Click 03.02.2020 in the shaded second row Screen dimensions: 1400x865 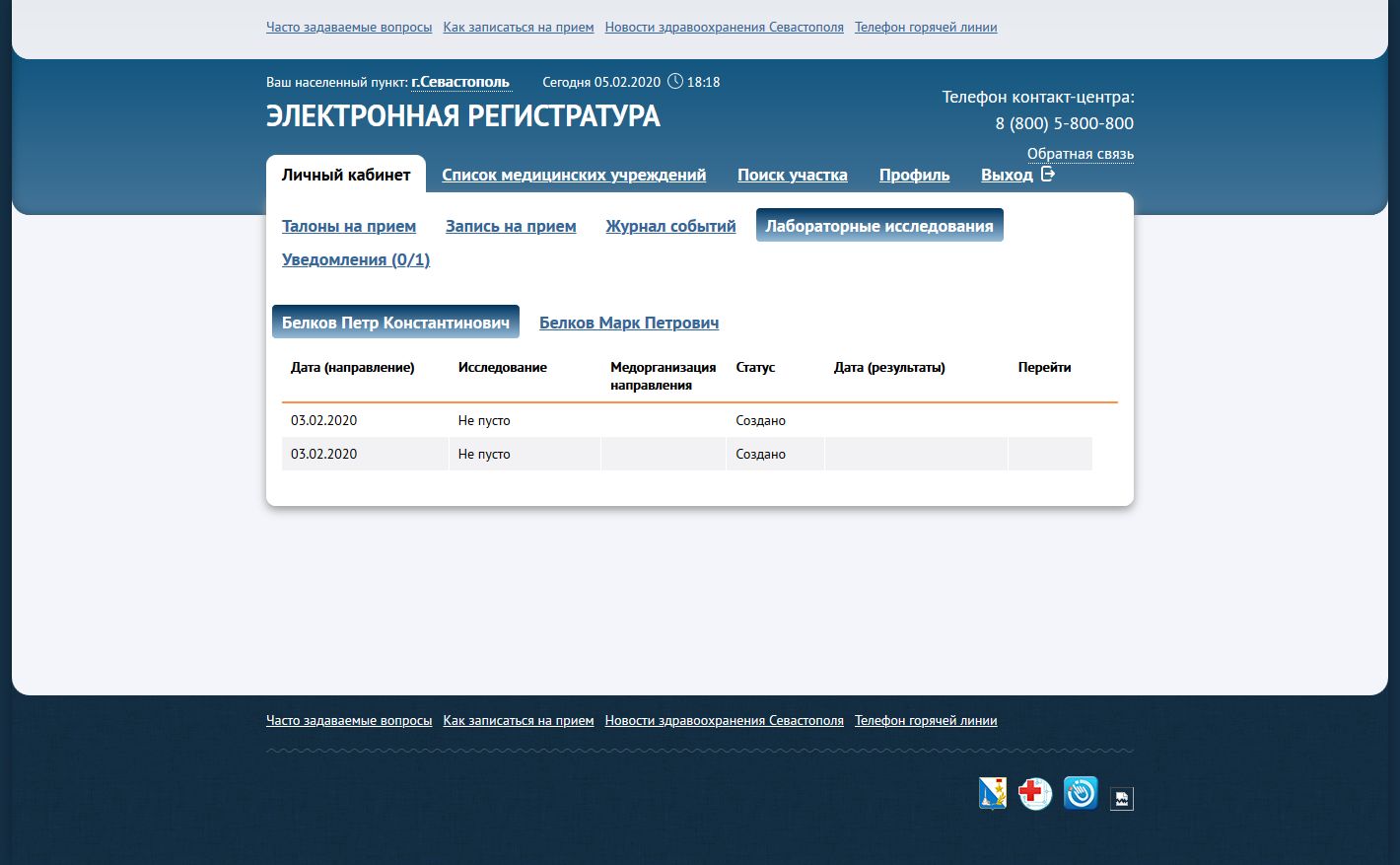coord(323,454)
